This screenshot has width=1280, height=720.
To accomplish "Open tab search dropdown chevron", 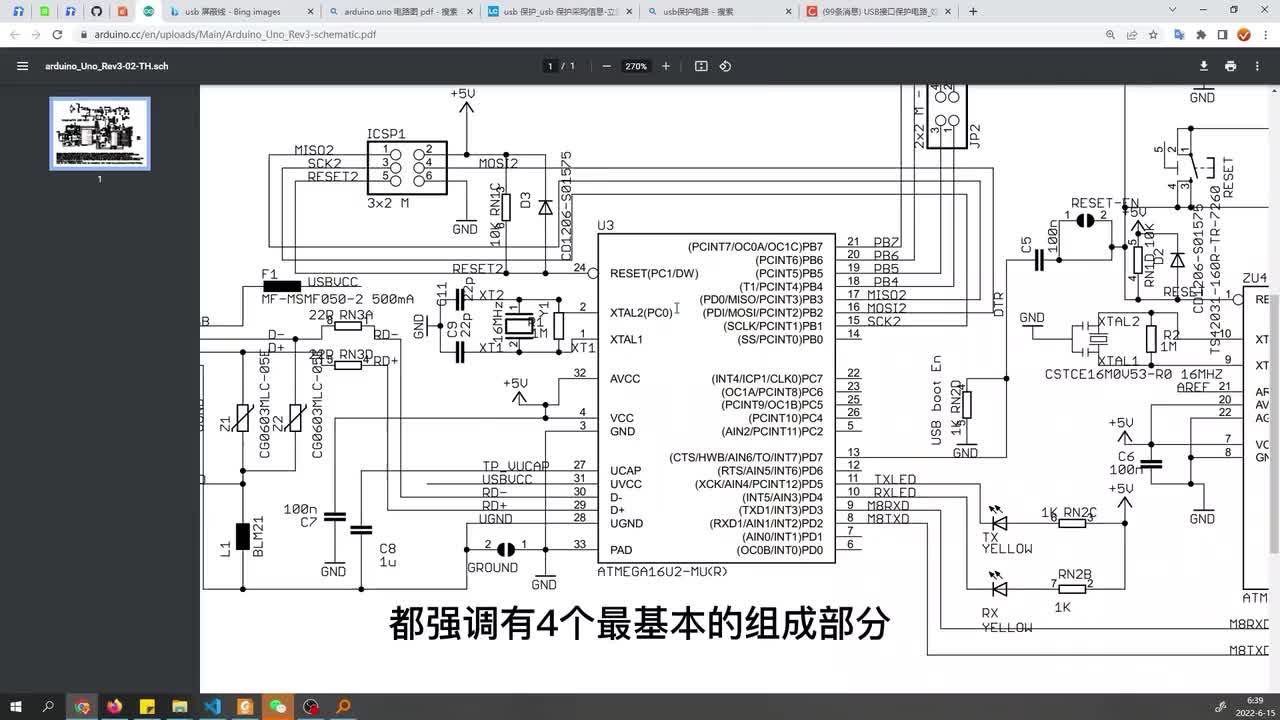I will coord(1174,10).
